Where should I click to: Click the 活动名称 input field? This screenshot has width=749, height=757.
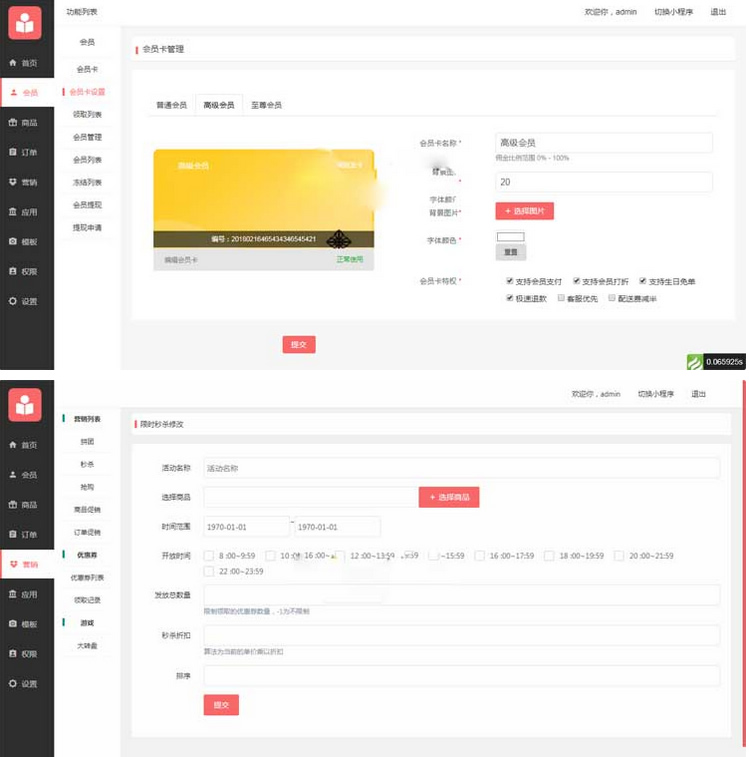tap(460, 468)
